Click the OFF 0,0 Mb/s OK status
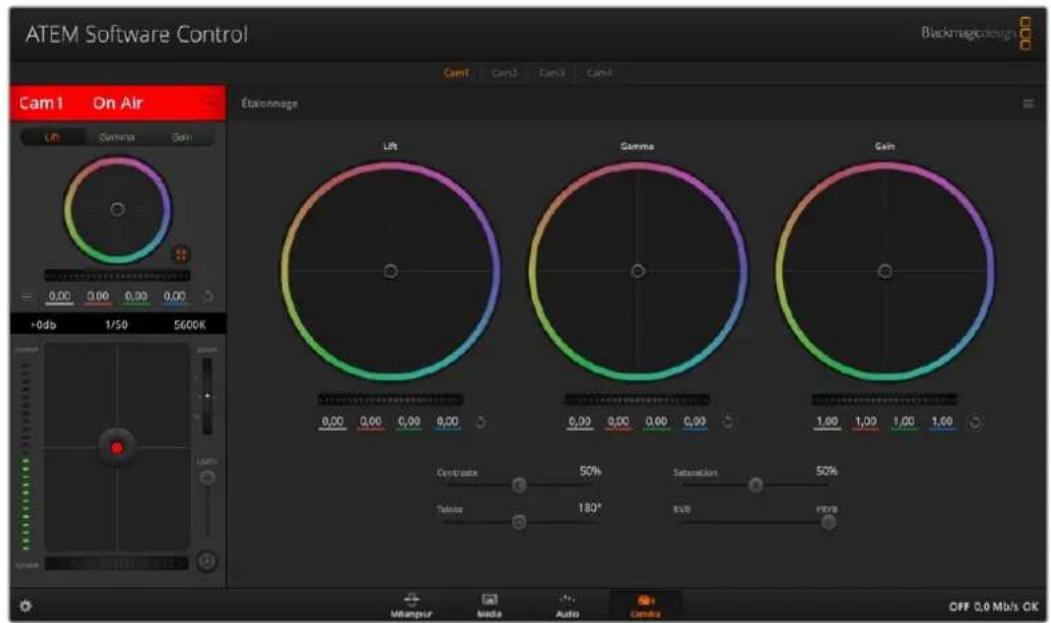1051x623 pixels. click(x=993, y=606)
